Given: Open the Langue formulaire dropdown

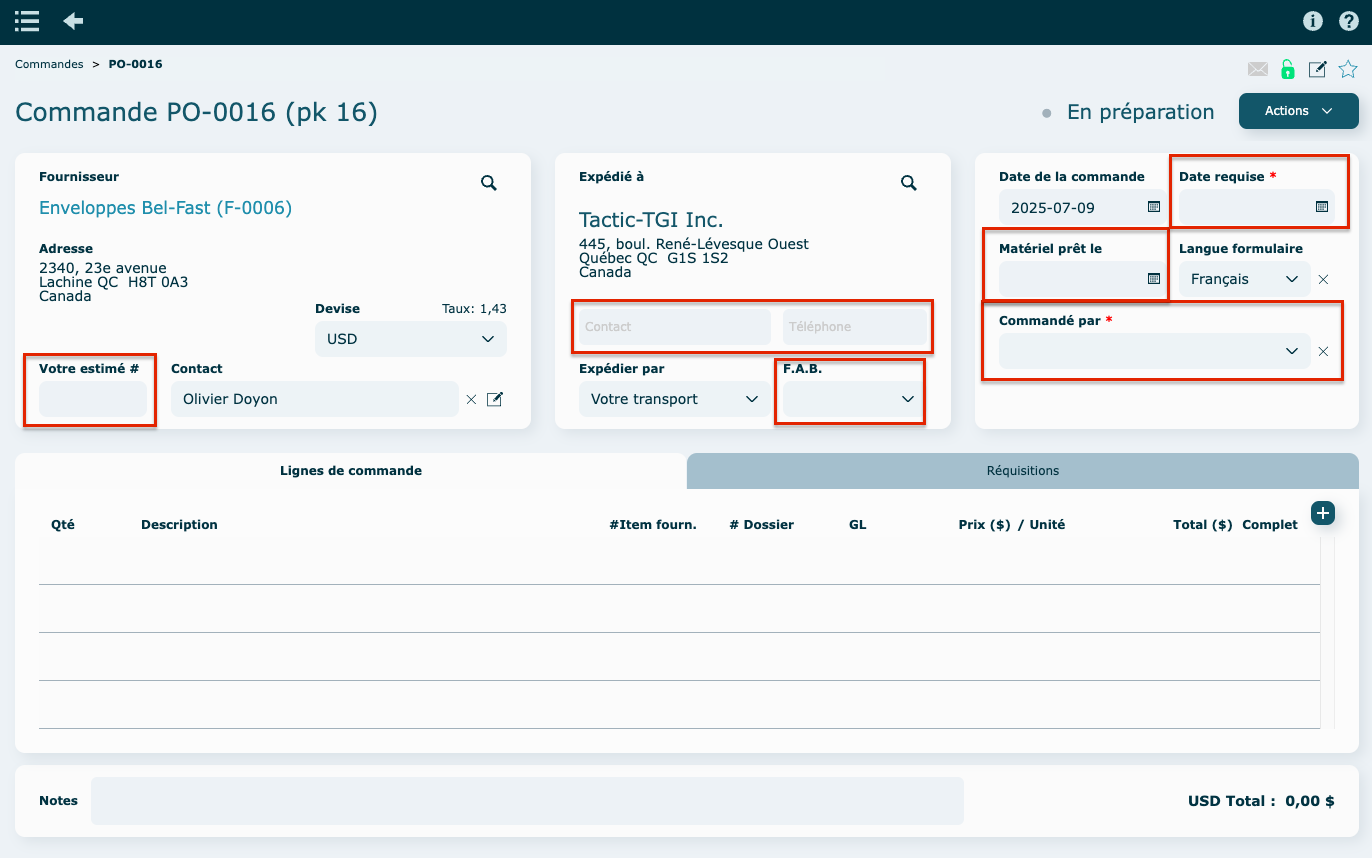Looking at the screenshot, I should point(1244,279).
